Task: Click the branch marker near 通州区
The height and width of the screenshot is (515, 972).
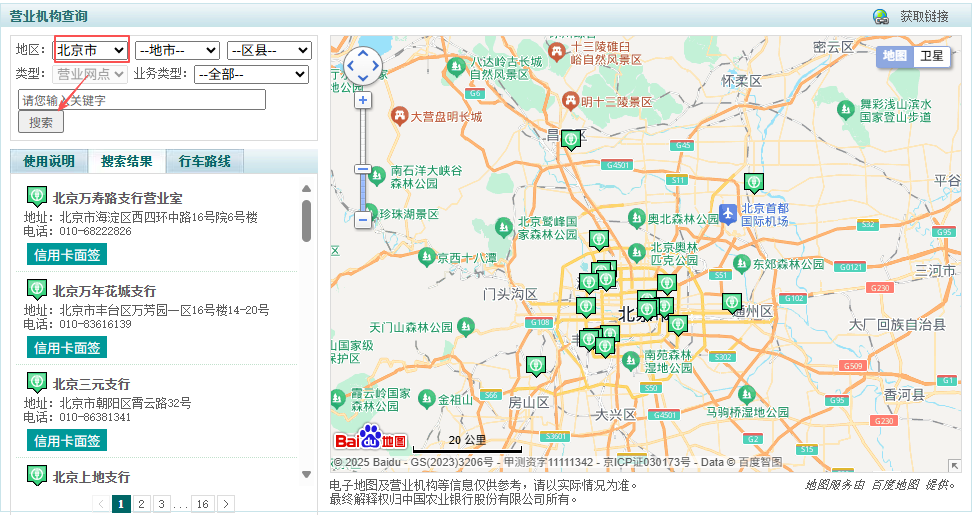Action: coord(732,303)
